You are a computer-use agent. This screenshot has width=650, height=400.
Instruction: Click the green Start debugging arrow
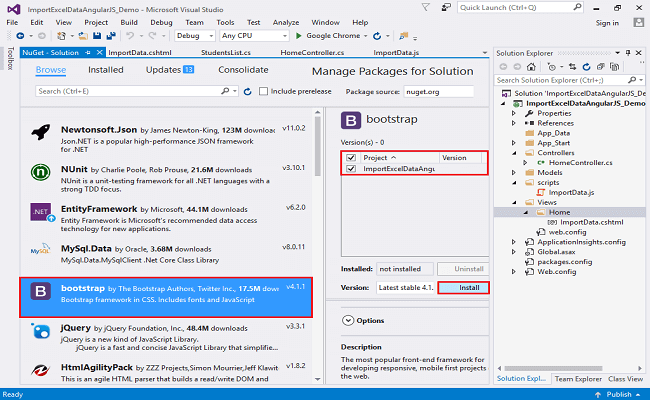pyautogui.click(x=298, y=36)
